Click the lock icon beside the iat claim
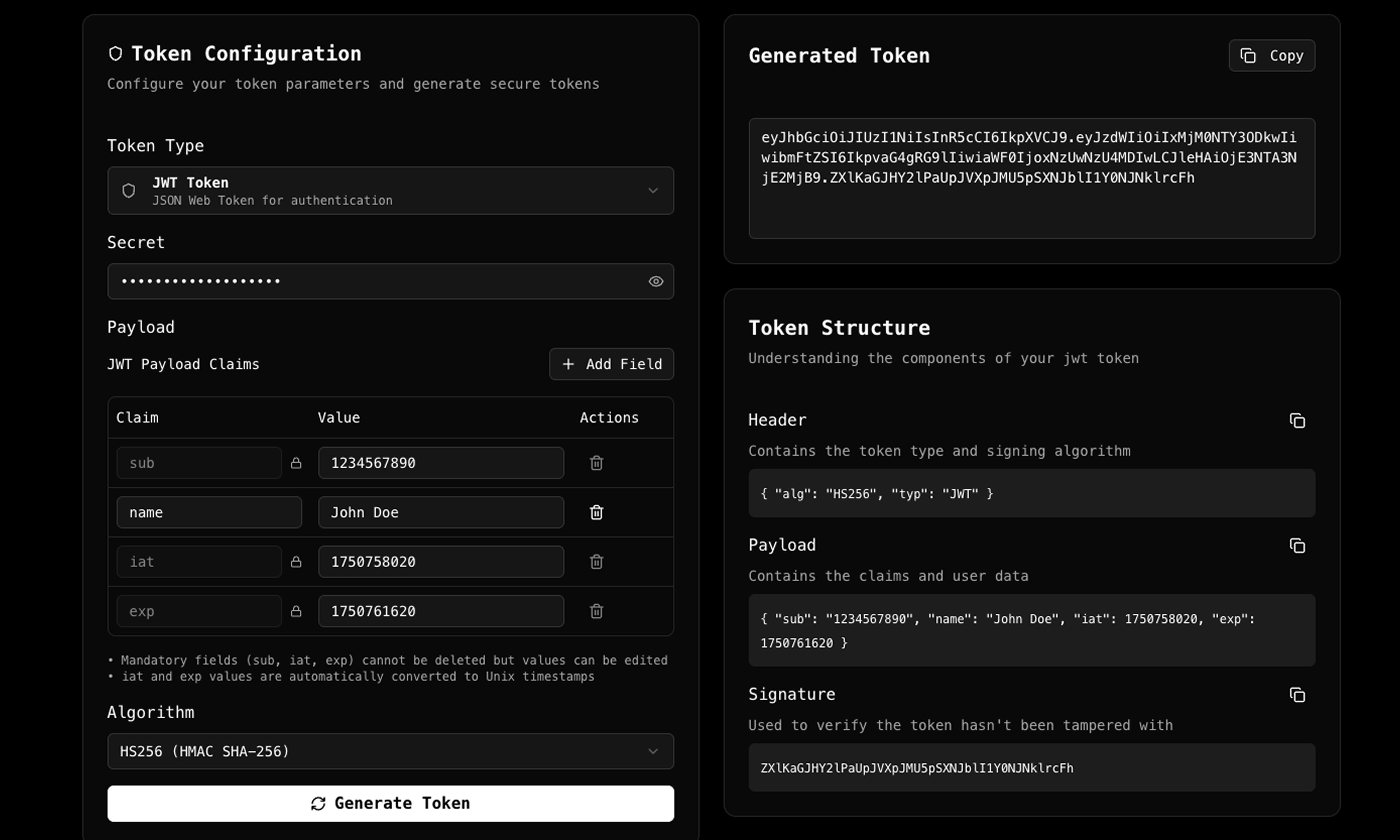 [297, 561]
